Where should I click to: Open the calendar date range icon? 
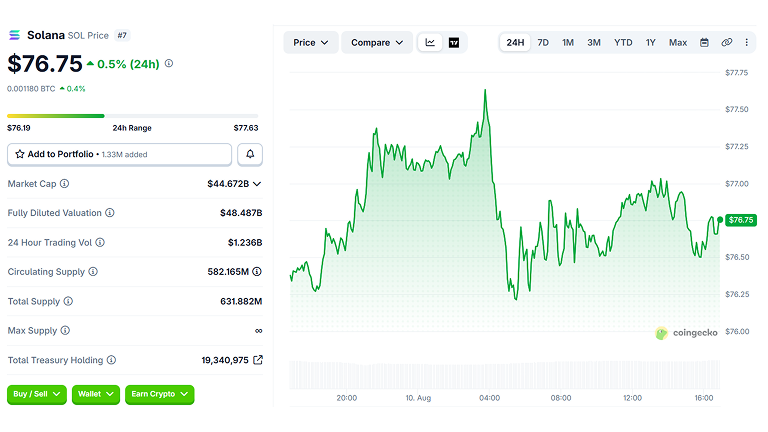click(x=704, y=43)
